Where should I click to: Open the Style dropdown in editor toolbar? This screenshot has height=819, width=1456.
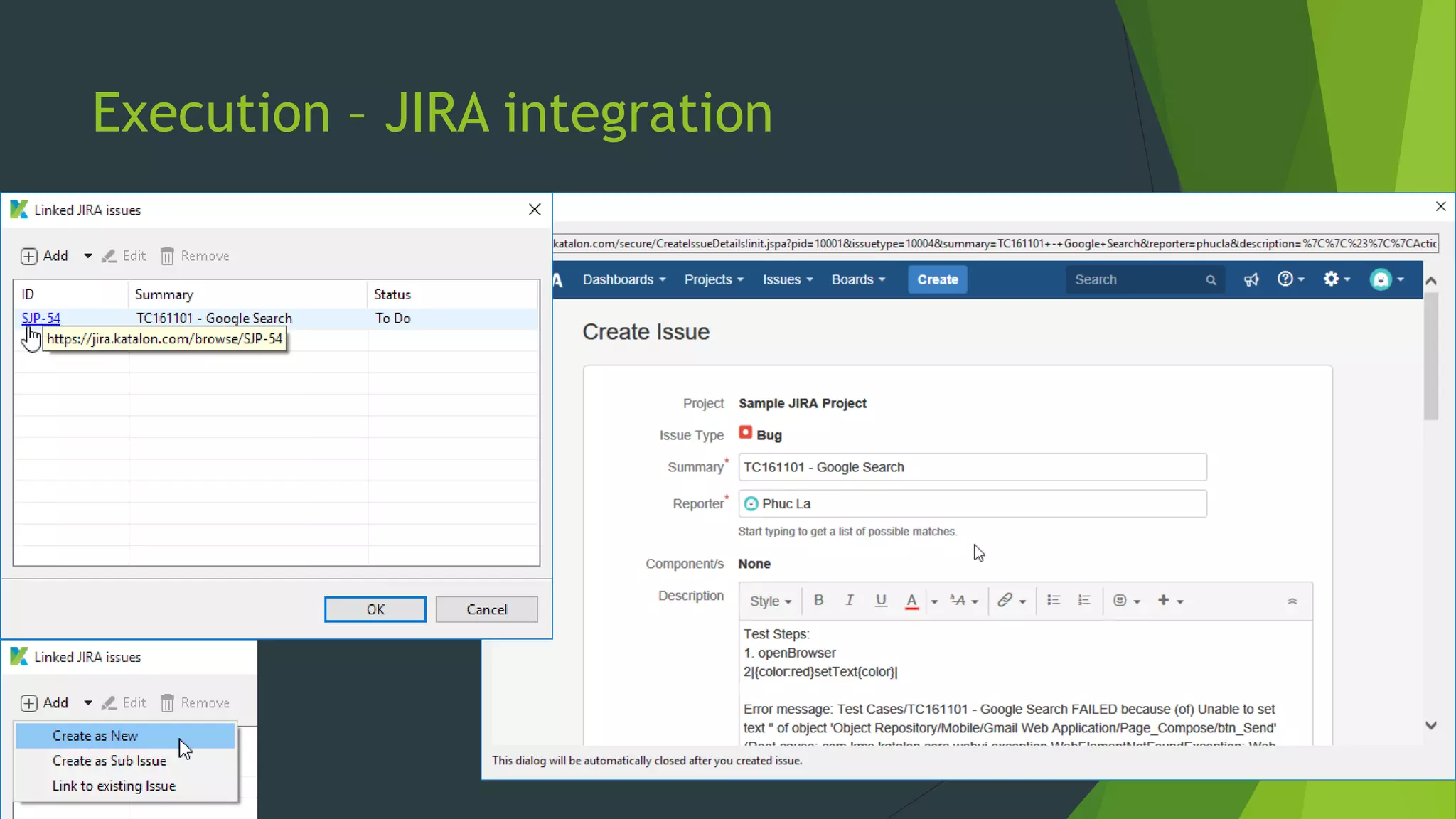click(x=771, y=601)
